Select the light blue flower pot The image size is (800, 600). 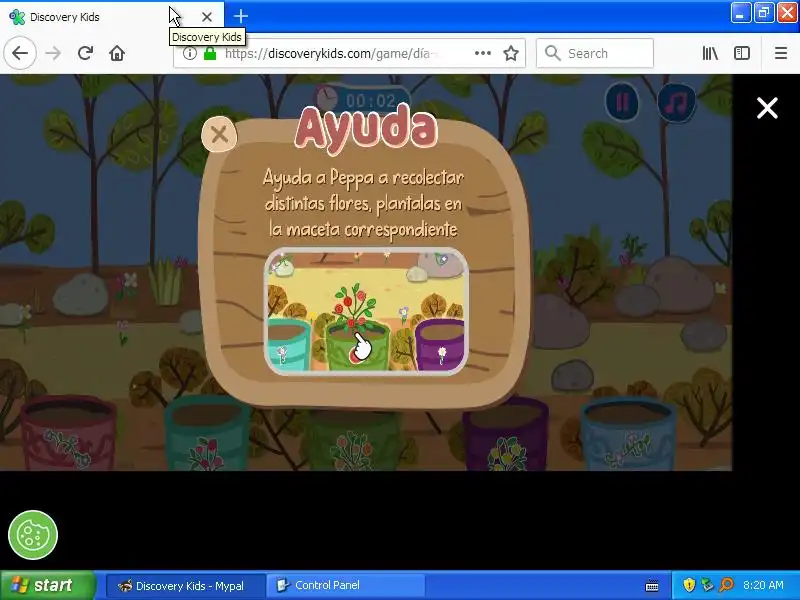[x=628, y=434]
